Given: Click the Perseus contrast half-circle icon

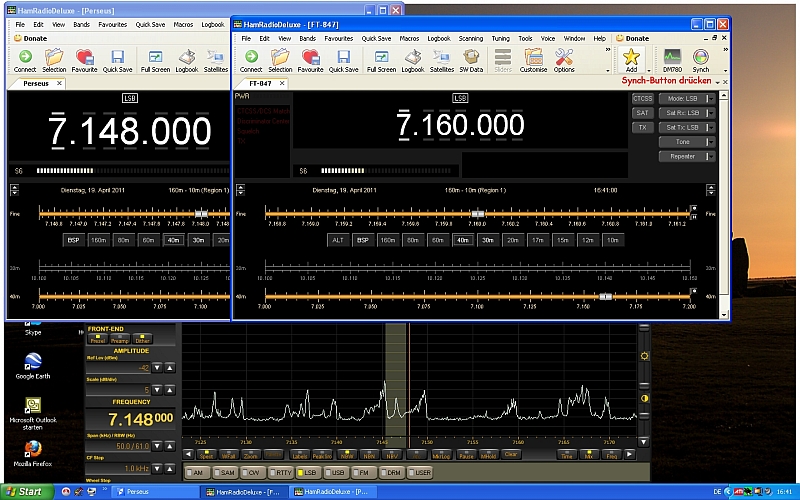Looking at the screenshot, I should point(644,398).
